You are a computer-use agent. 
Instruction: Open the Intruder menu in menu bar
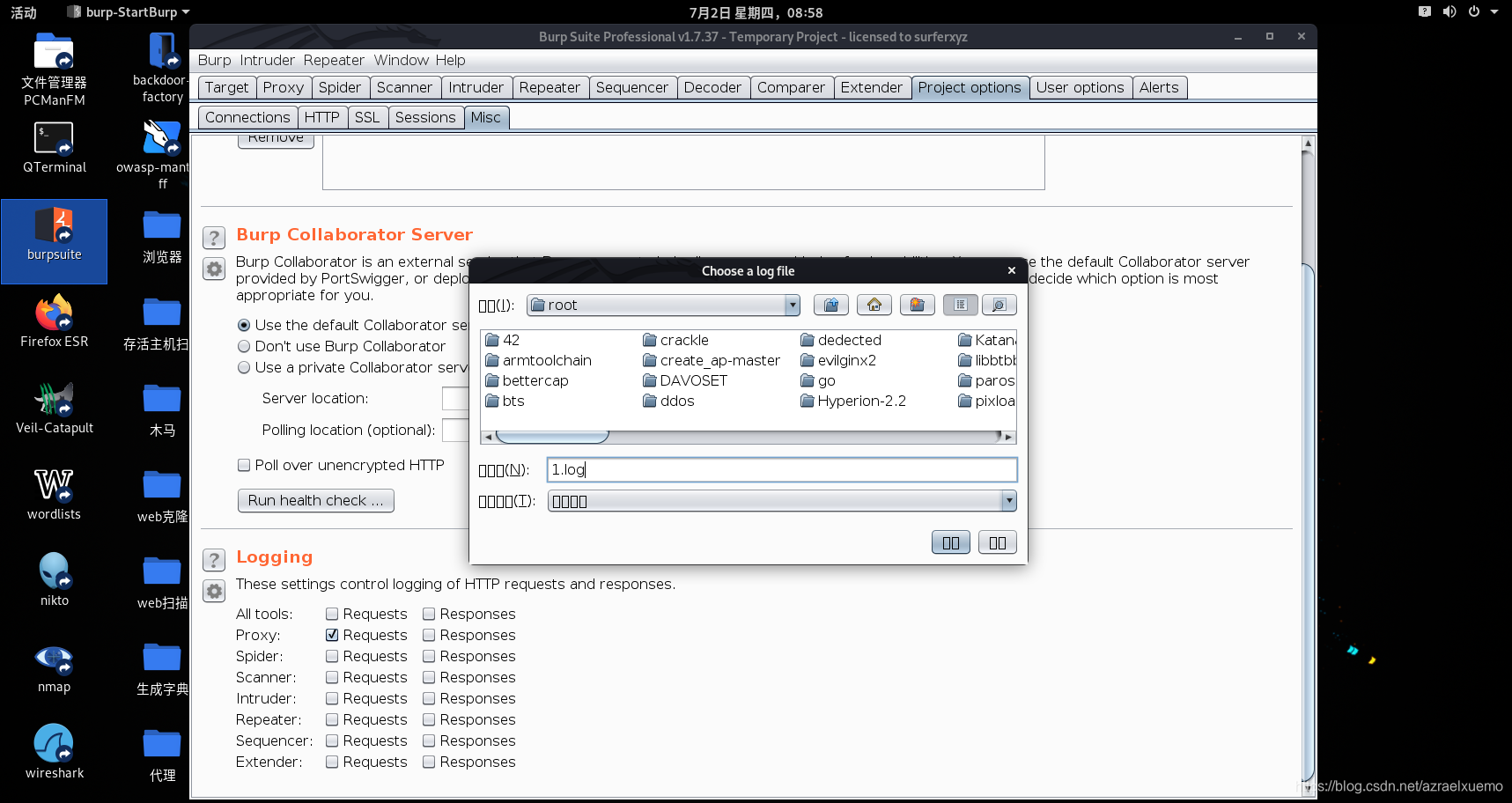(x=267, y=60)
